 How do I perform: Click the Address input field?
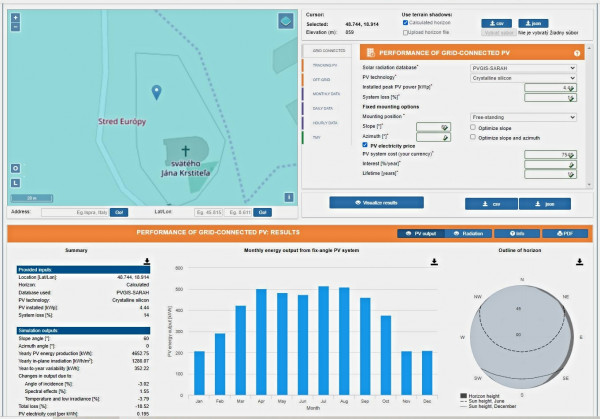click(x=75, y=212)
